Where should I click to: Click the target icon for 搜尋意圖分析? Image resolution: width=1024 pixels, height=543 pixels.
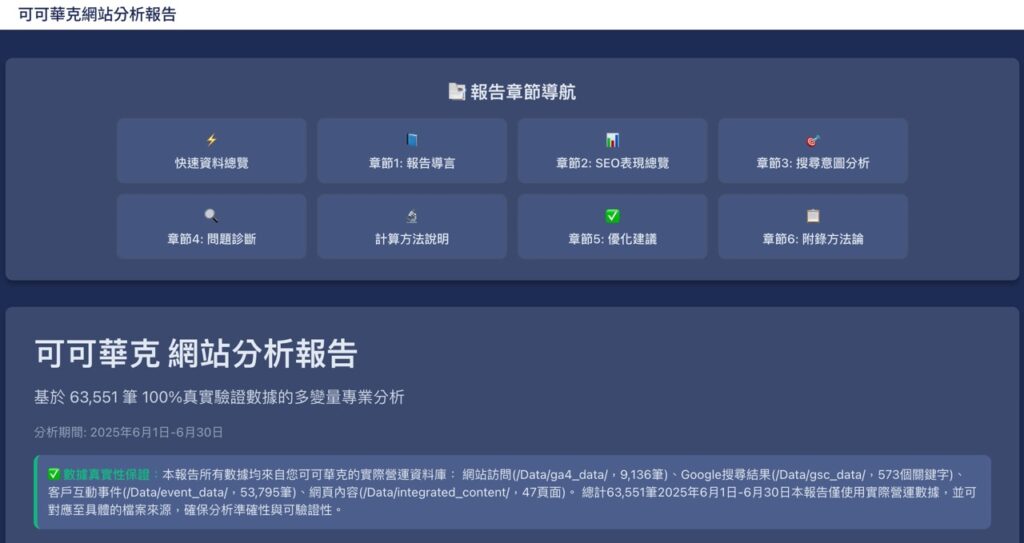click(813, 140)
